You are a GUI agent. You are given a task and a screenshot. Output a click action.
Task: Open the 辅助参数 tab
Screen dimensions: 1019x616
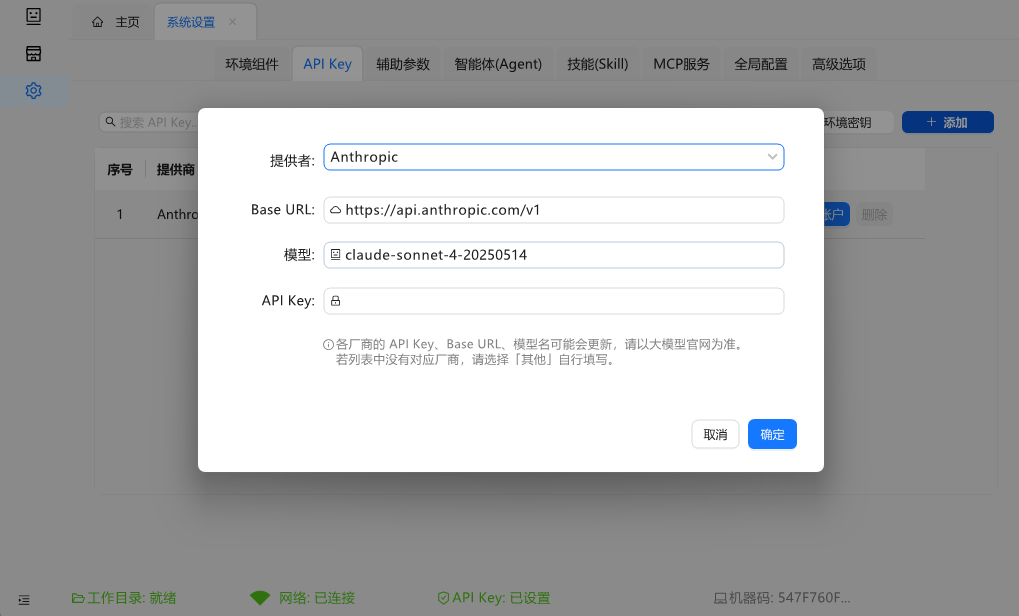point(403,64)
